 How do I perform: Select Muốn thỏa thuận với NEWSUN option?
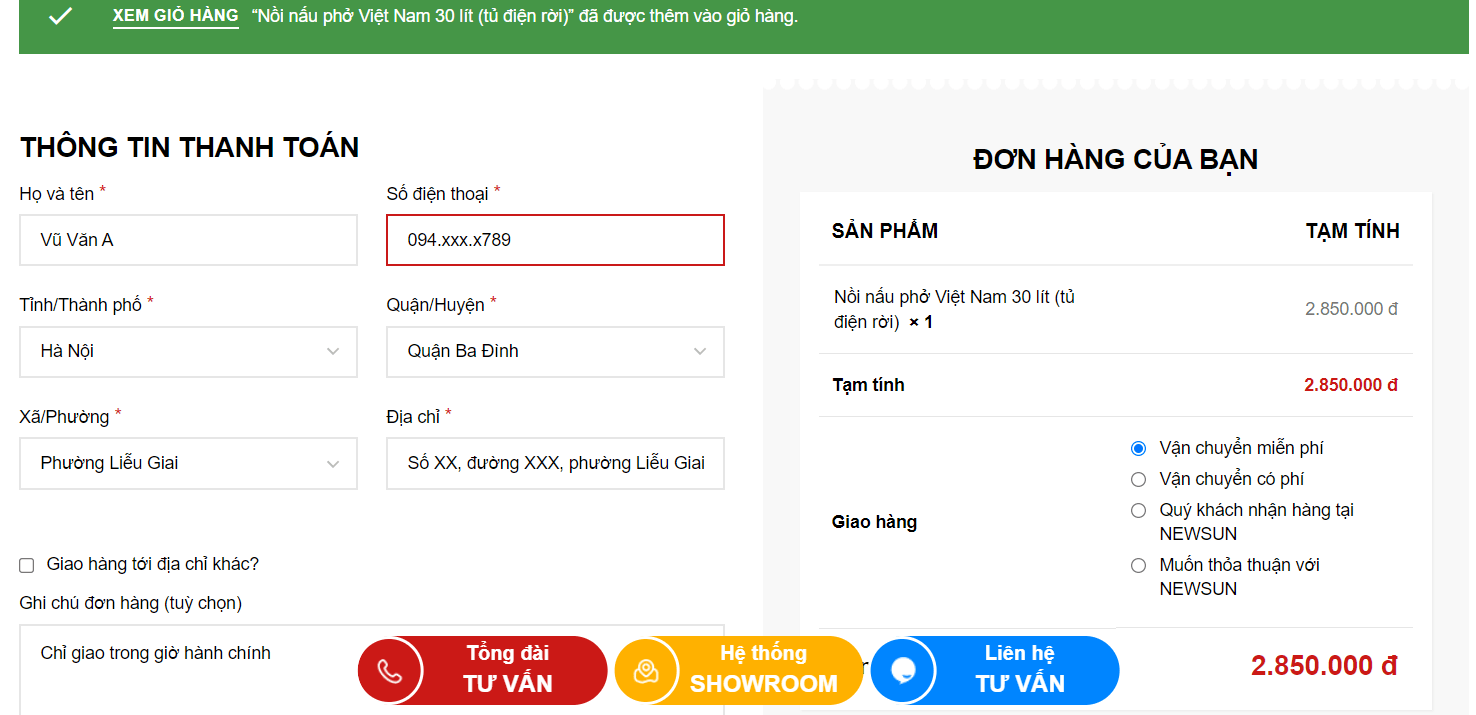point(1138,565)
